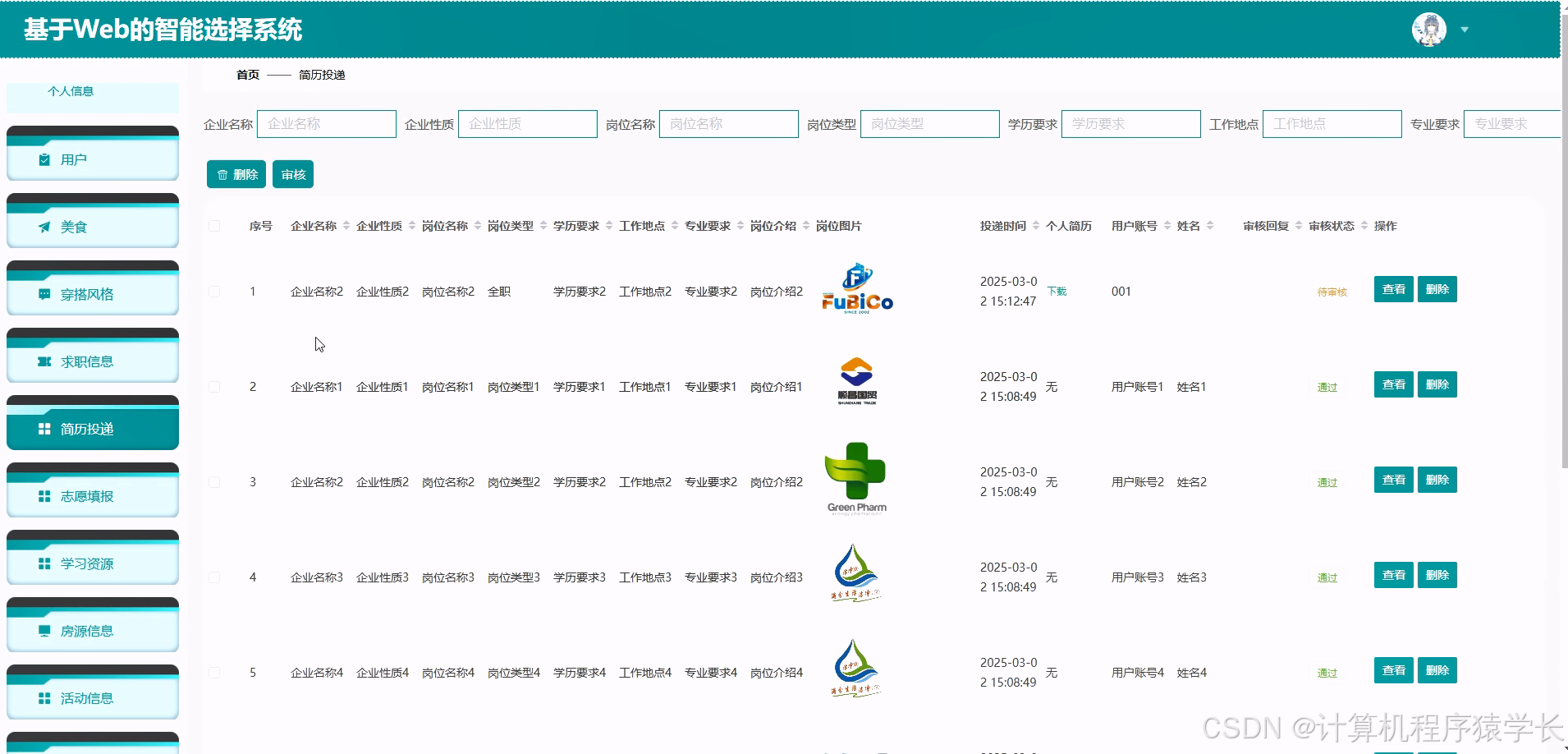Open the 美食 menu in sidebar

93,221
